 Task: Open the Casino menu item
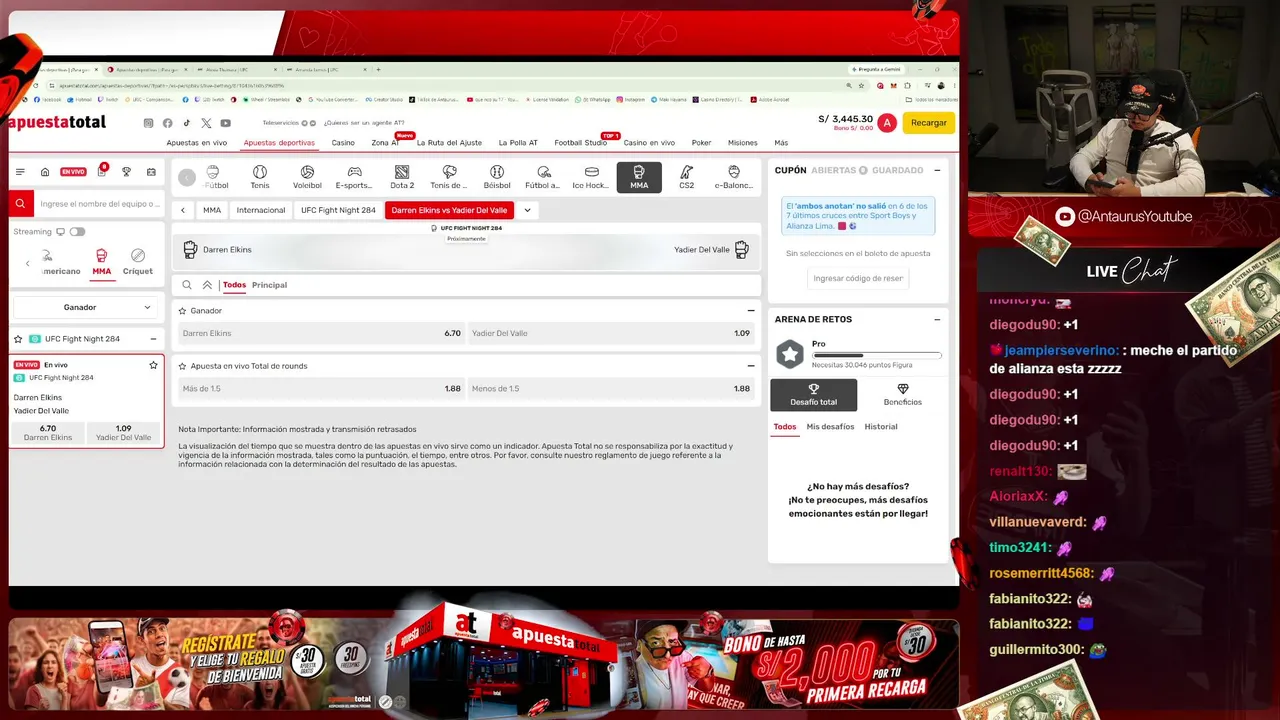point(343,143)
